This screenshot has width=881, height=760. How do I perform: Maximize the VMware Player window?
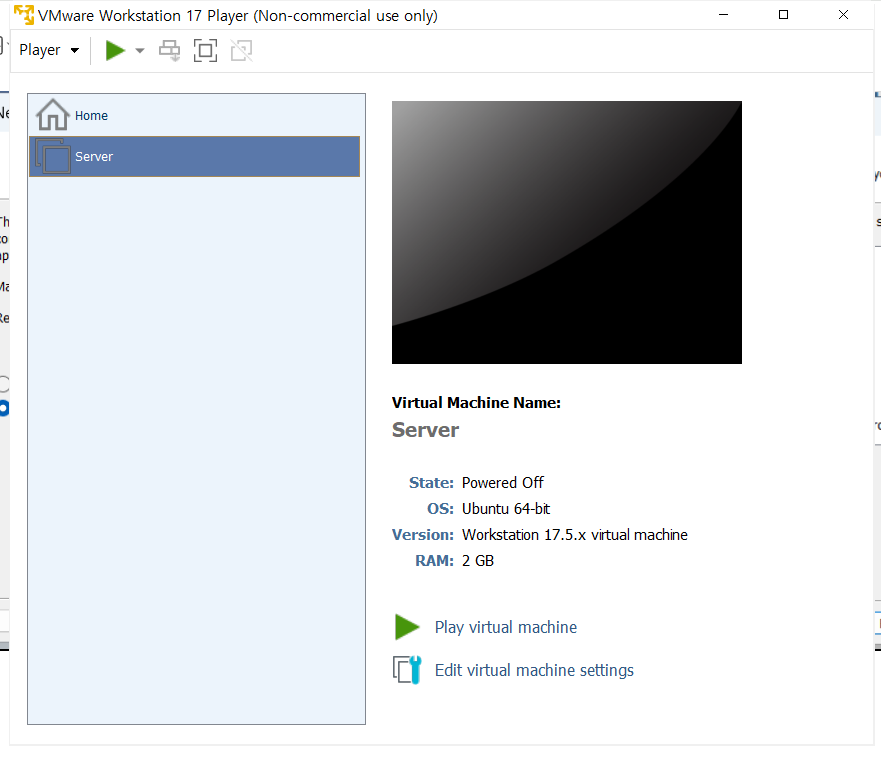pos(783,15)
